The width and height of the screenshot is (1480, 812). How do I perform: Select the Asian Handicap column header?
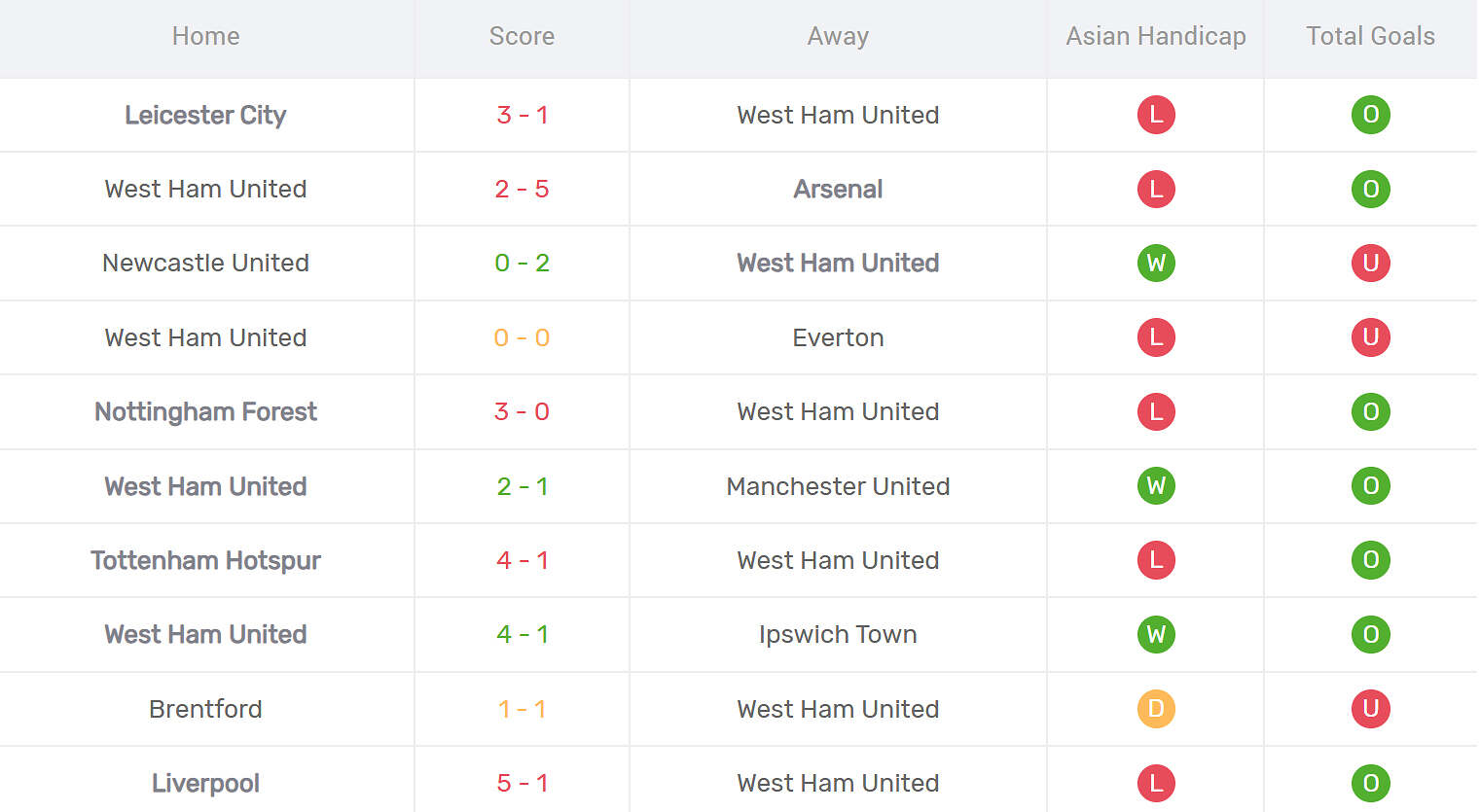tap(1156, 36)
